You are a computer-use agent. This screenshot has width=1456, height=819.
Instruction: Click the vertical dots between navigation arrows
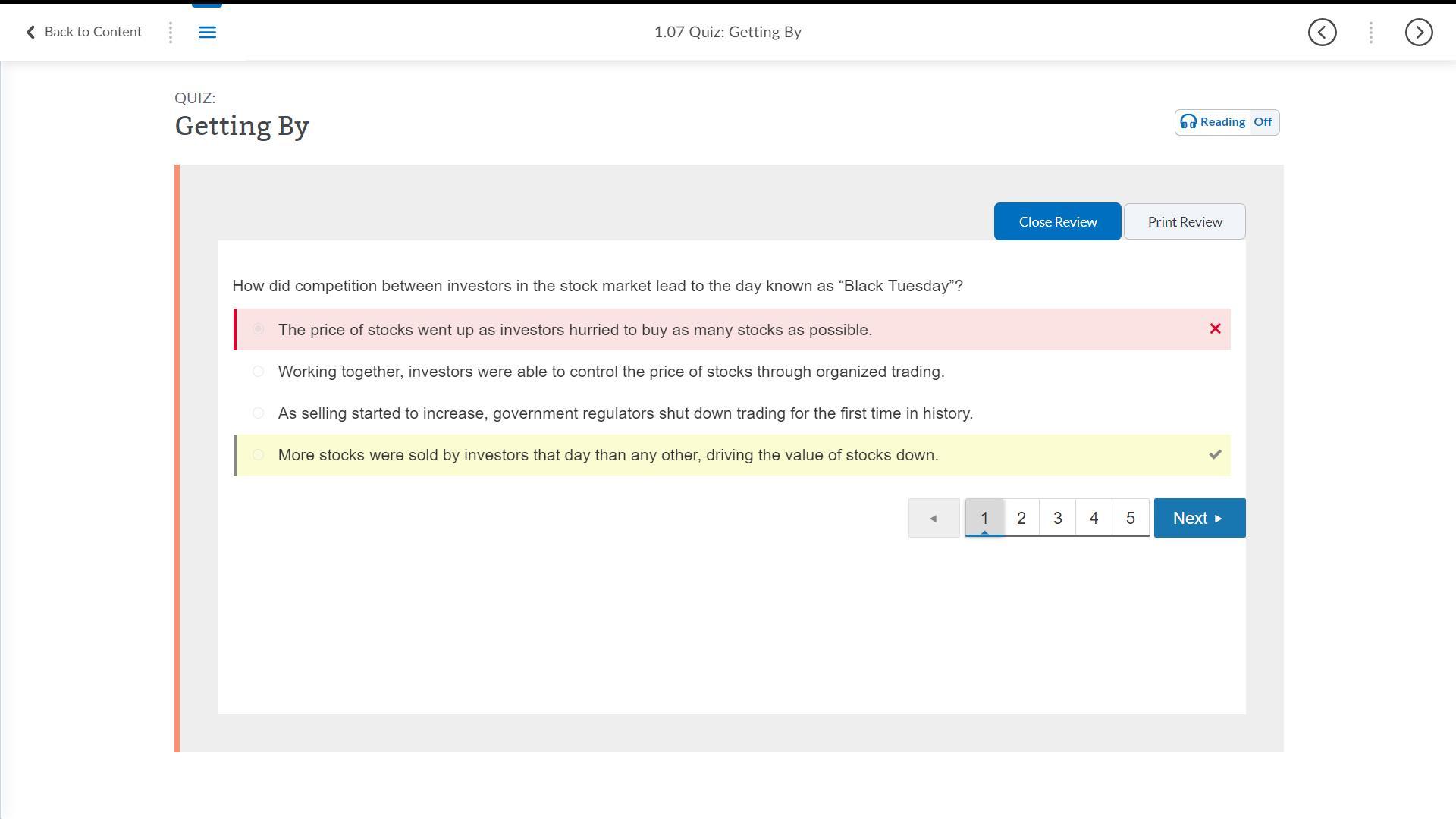click(x=1370, y=32)
